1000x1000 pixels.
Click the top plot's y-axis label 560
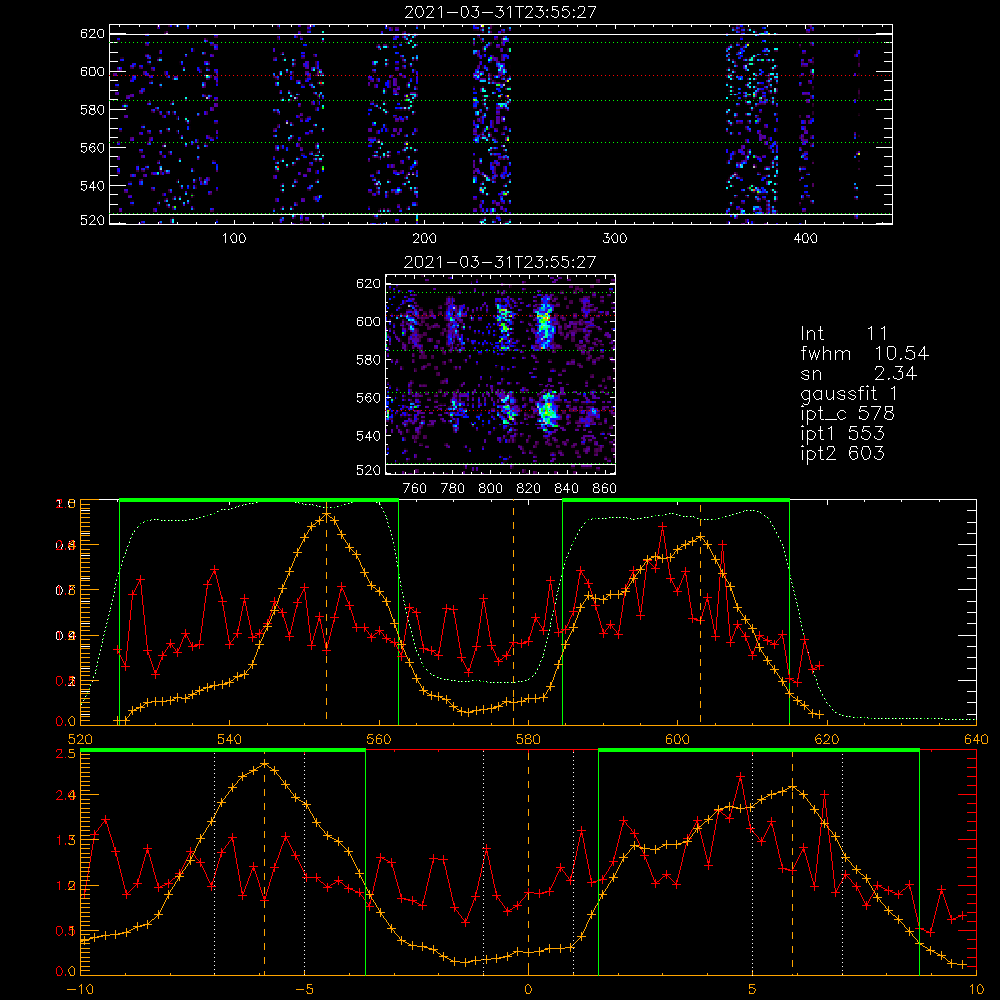(x=92, y=148)
